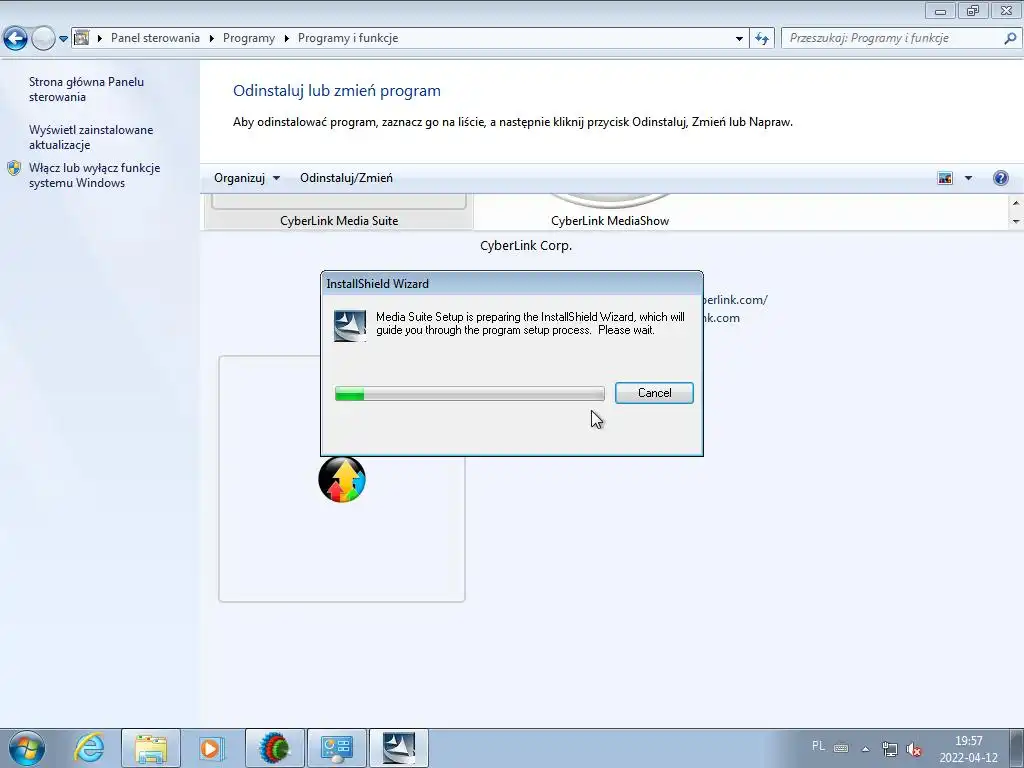The height and width of the screenshot is (768, 1024).
Task: Show hidden tray icons arrow
Action: tap(865, 749)
